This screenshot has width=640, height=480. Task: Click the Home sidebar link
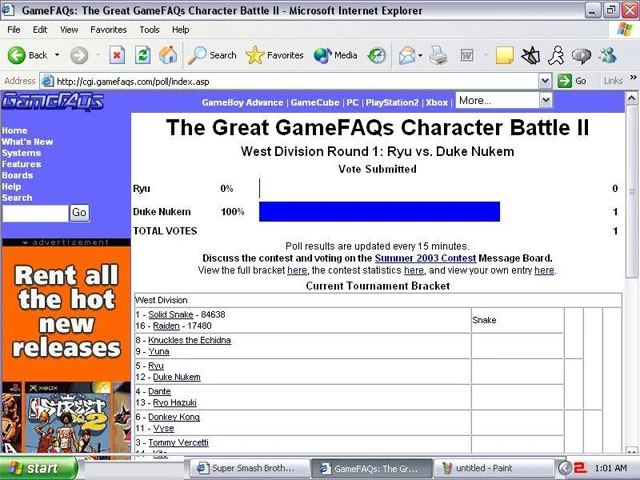pos(15,131)
